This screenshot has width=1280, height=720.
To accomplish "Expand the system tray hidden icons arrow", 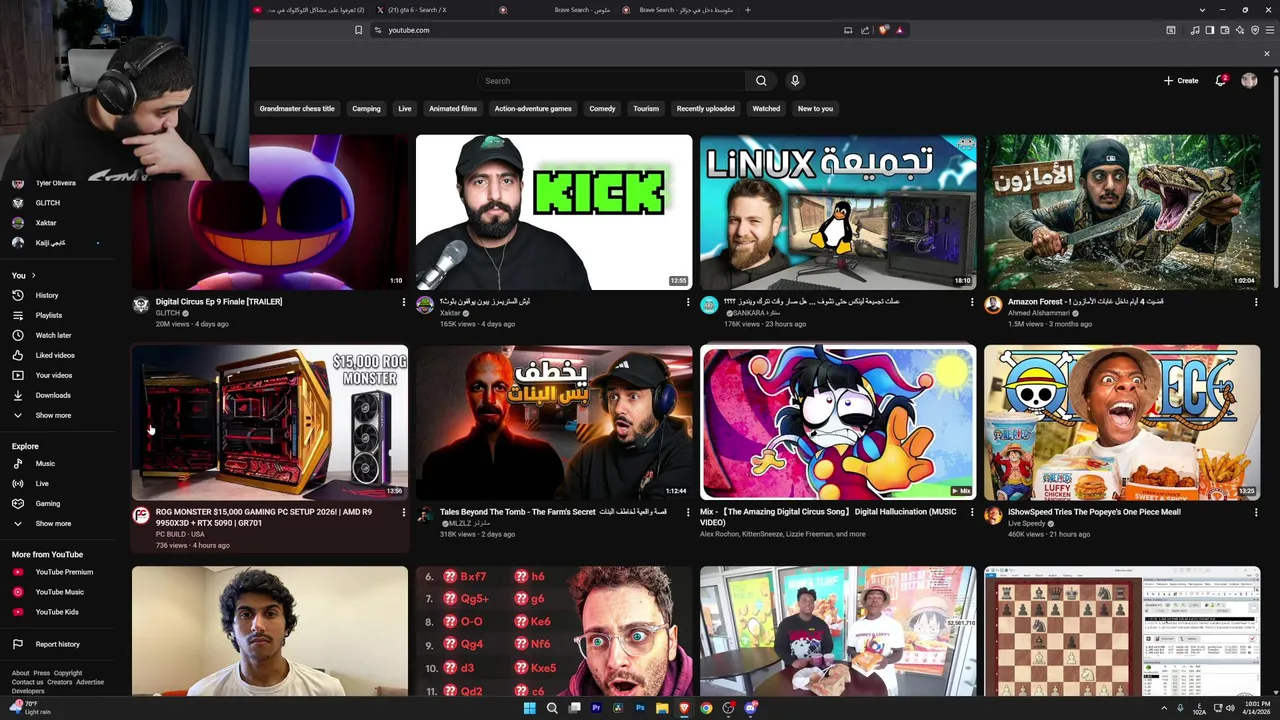I will [x=1165, y=708].
